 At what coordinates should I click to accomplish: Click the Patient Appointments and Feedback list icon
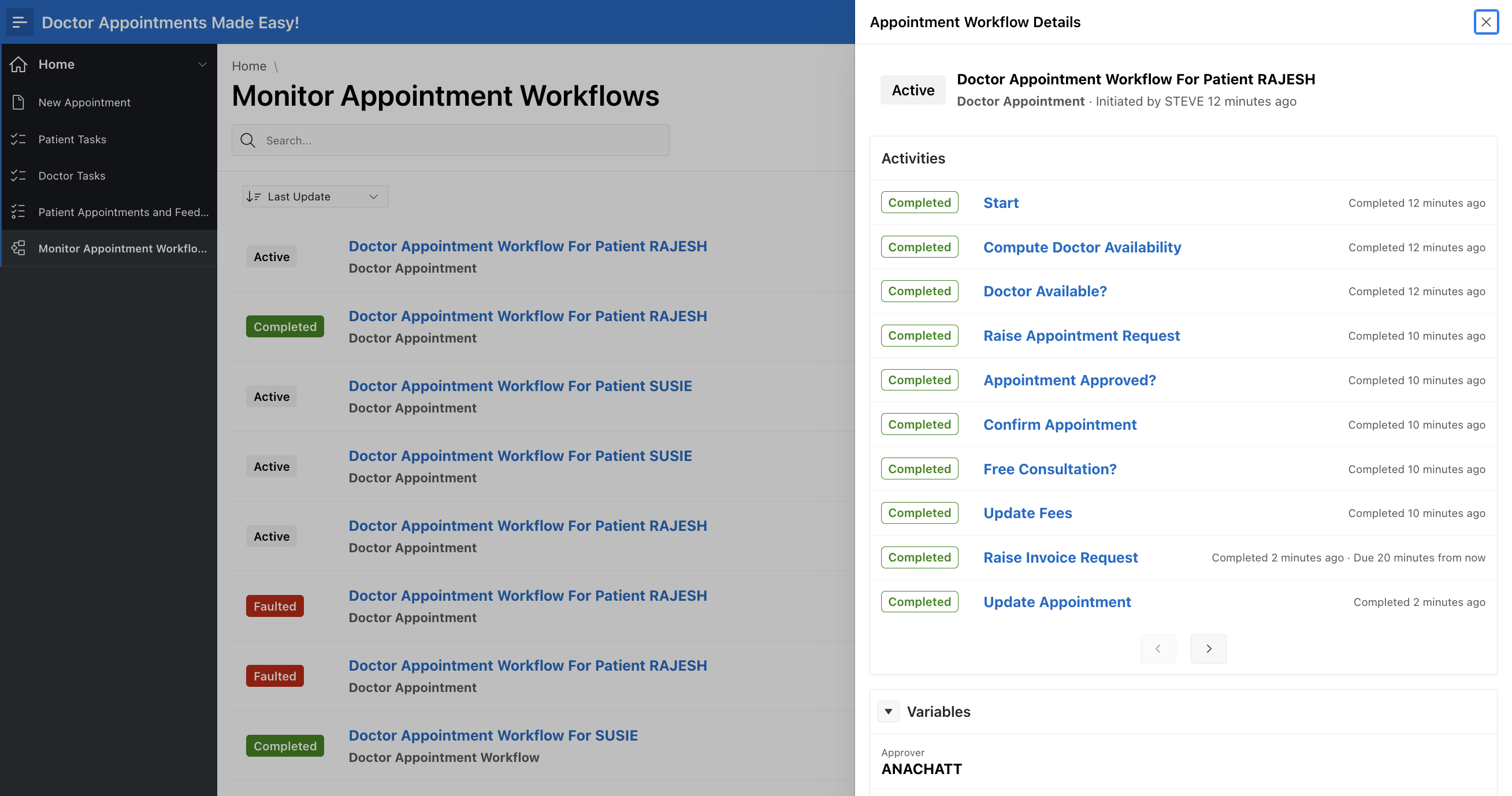click(x=19, y=212)
